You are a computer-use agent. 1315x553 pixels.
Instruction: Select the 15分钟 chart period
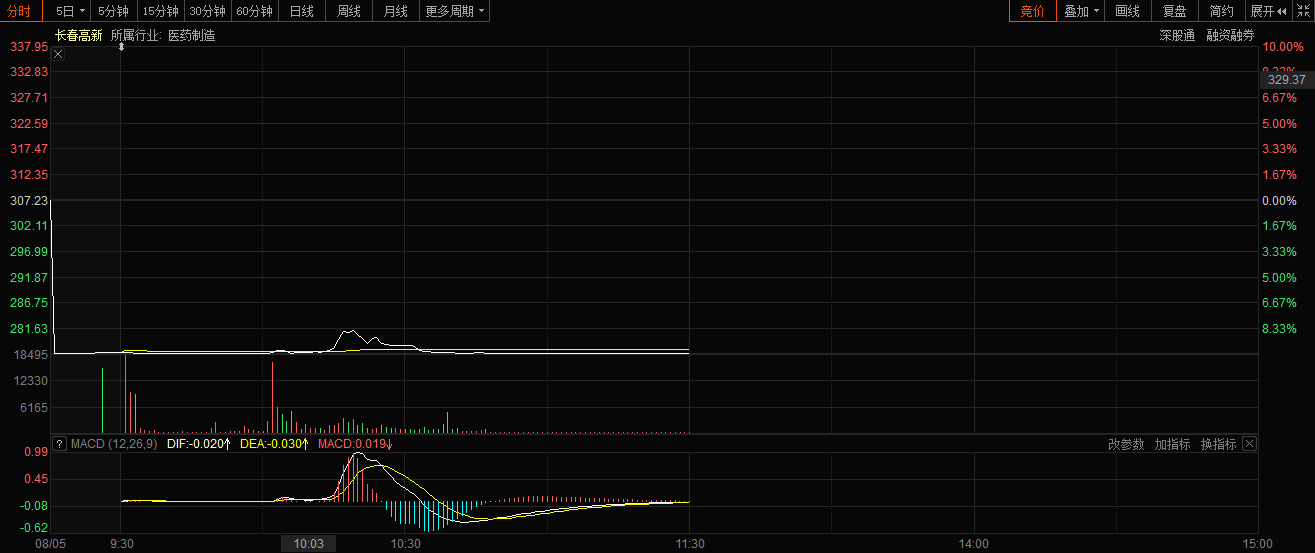(160, 11)
